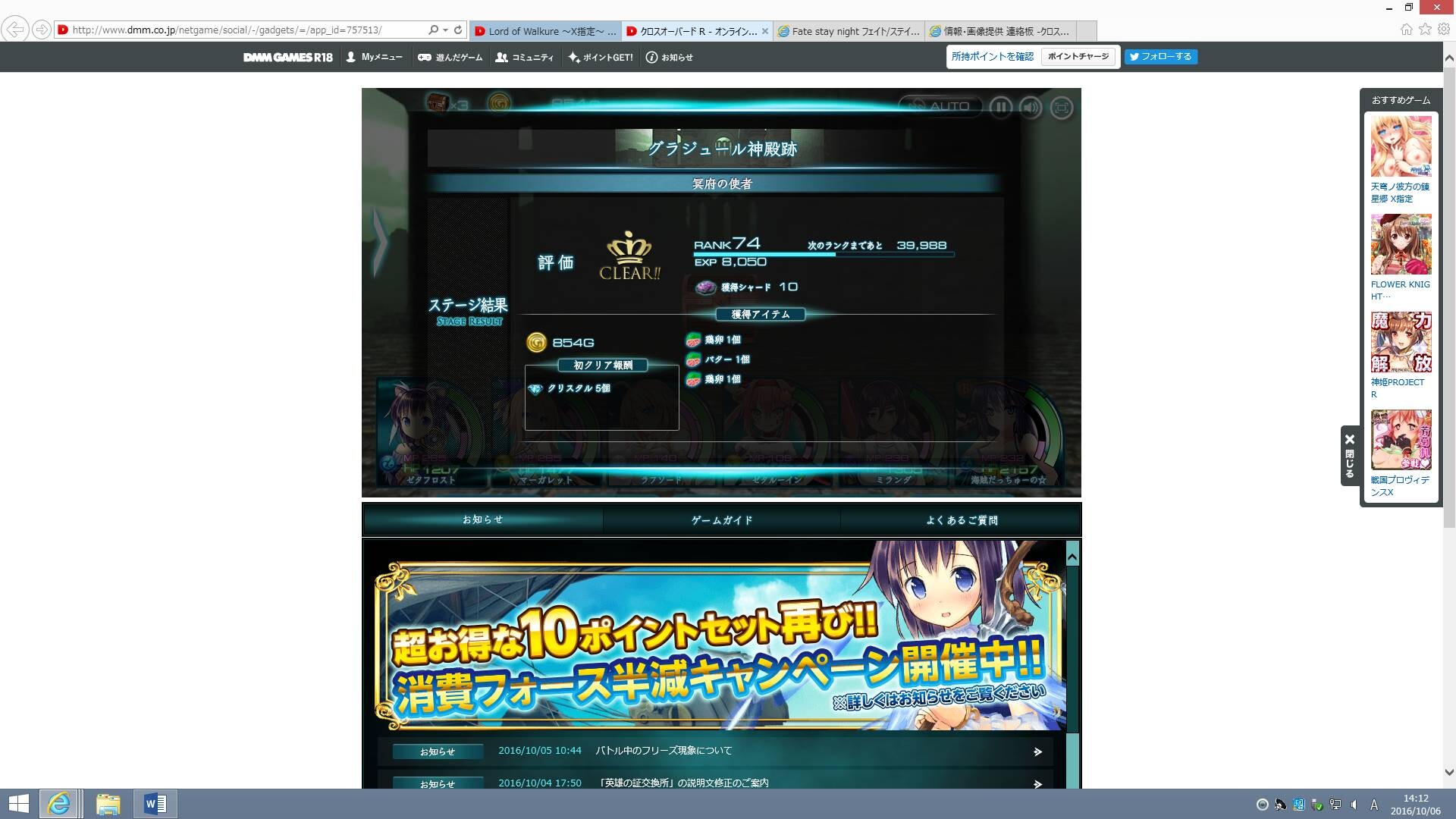Viewport: 1456px width, 819px height.
Task: Toggle fullscreen mode icon in game
Action: pyautogui.click(x=1061, y=108)
